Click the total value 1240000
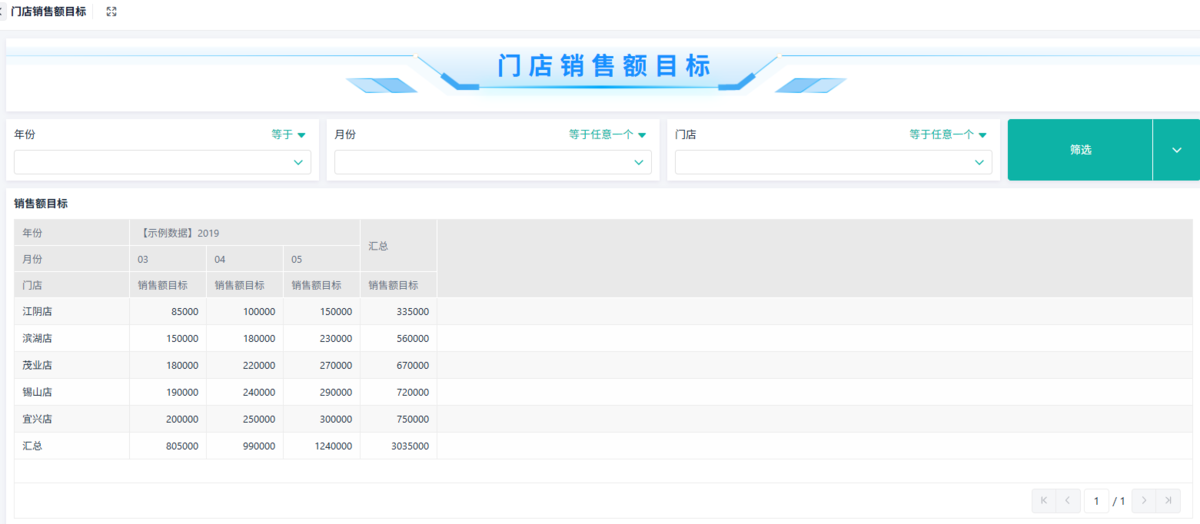Screen dimensions: 1200x524 (333, 446)
